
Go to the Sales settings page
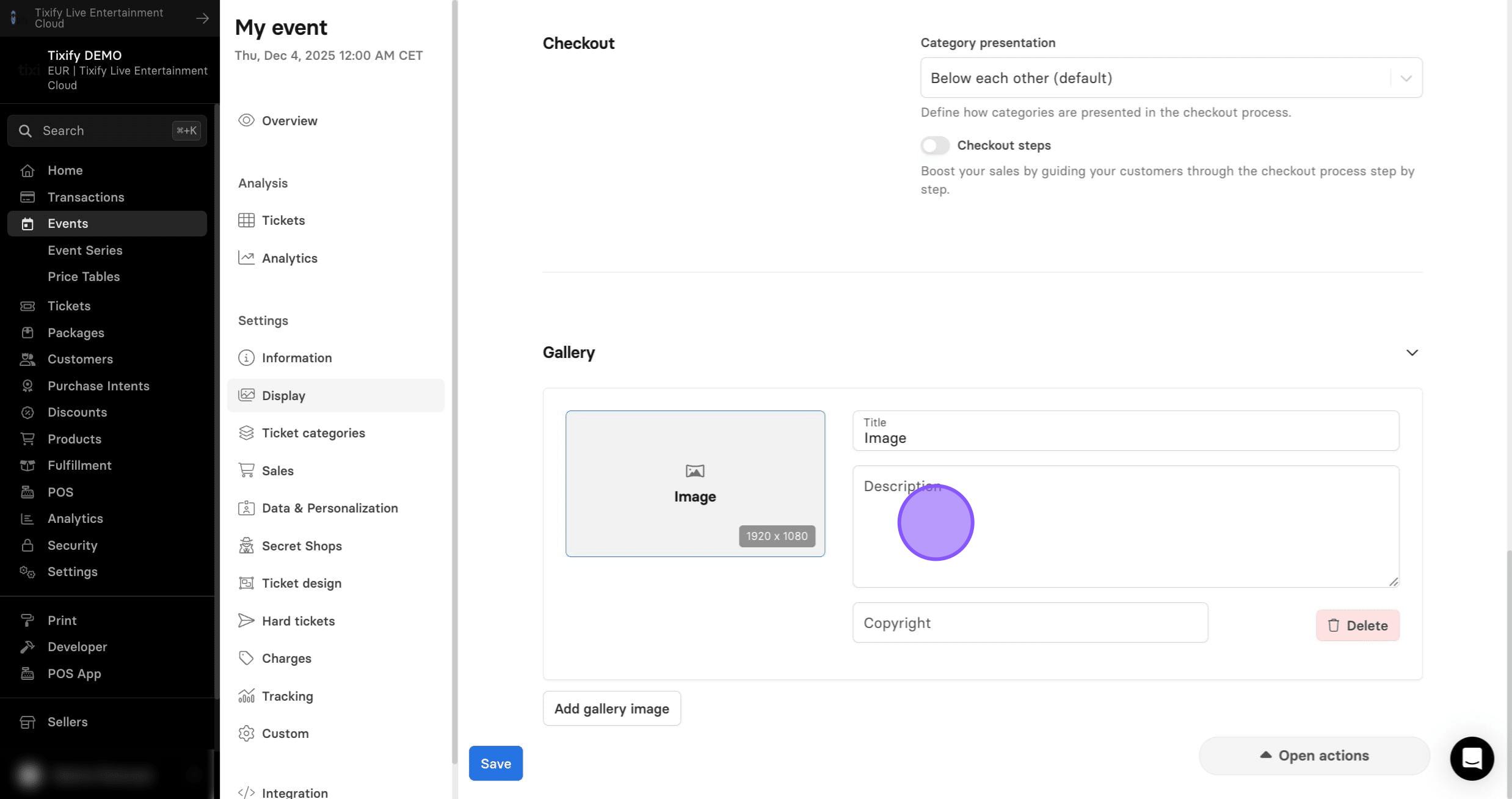tap(335, 470)
